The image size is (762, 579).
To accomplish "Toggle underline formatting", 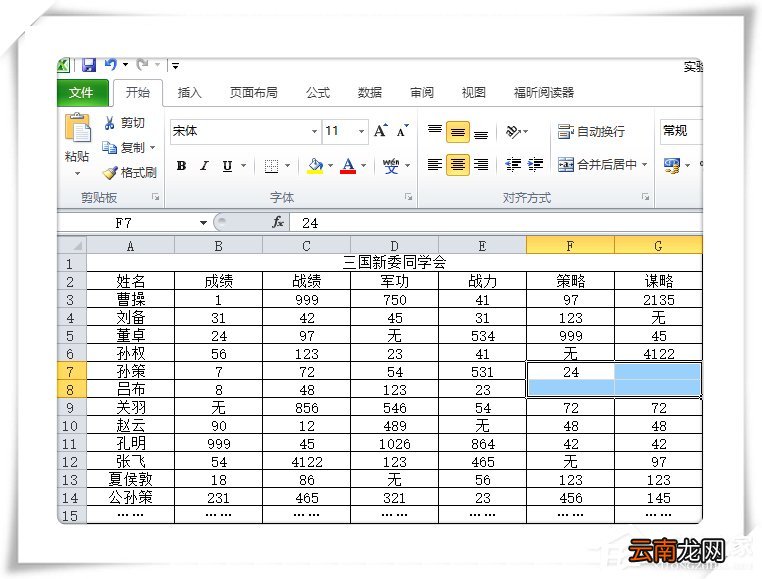I will [x=227, y=166].
